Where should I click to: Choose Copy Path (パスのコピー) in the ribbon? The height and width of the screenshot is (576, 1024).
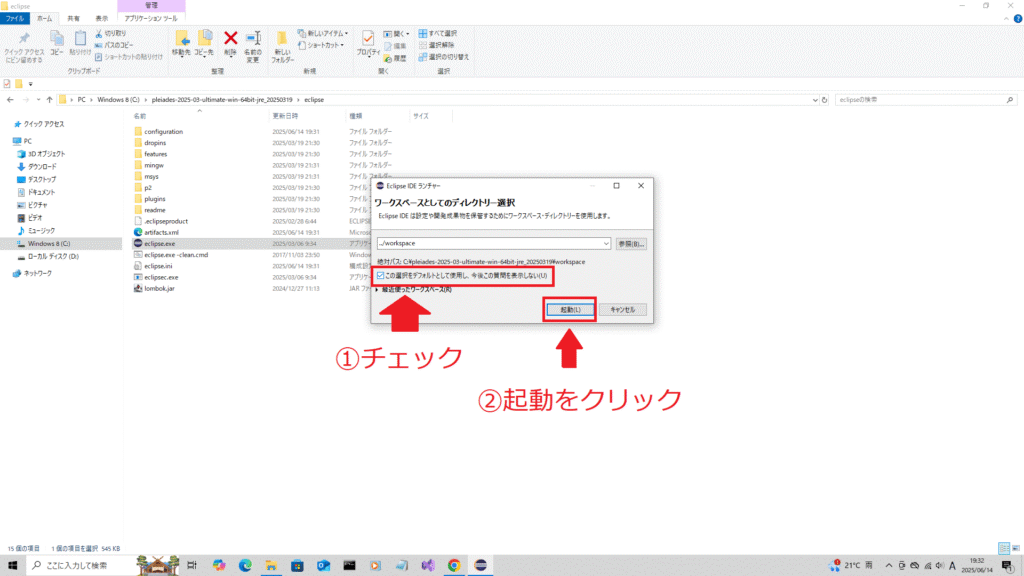[x=114, y=45]
